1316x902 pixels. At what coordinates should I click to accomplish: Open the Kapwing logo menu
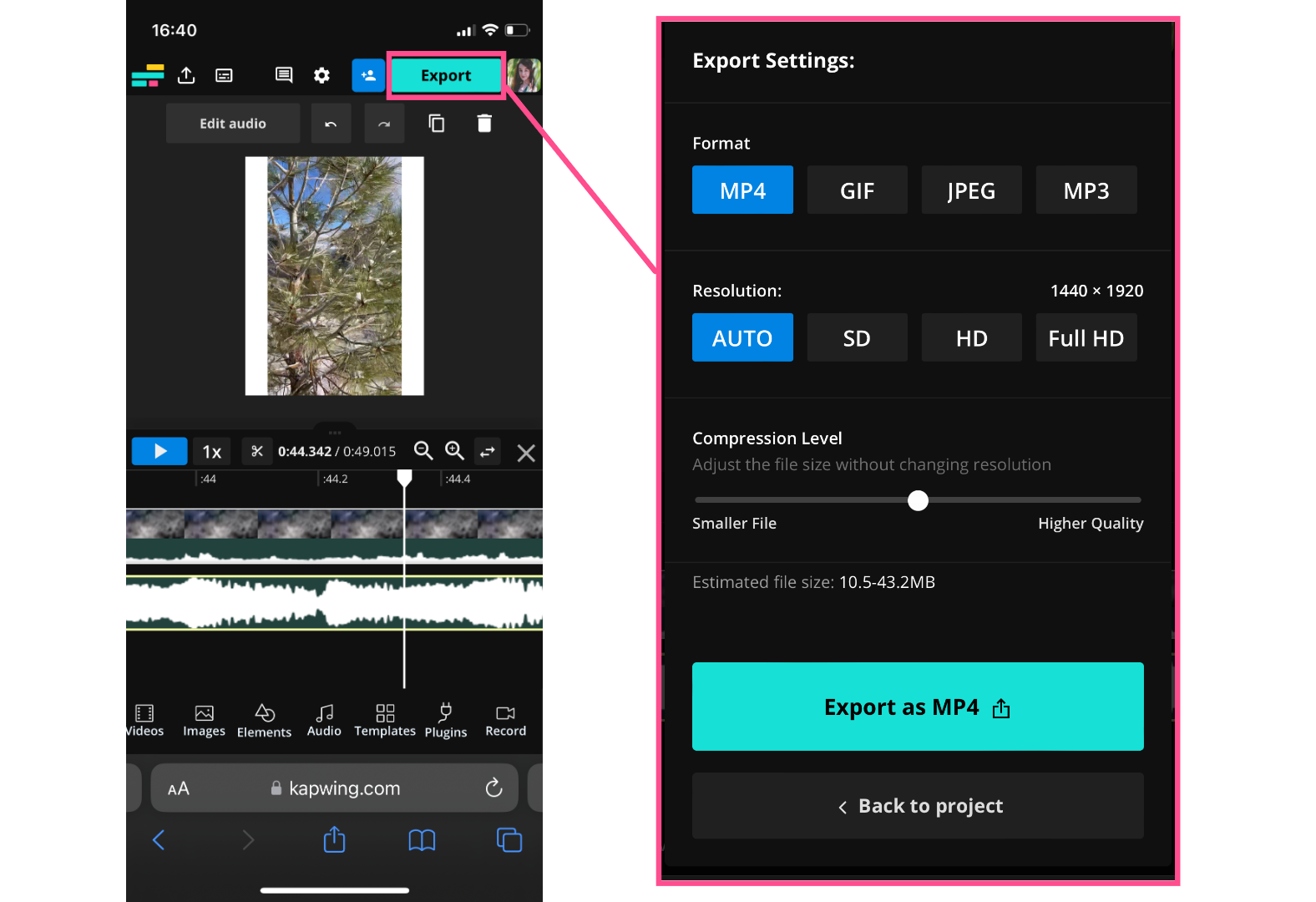coord(148,76)
